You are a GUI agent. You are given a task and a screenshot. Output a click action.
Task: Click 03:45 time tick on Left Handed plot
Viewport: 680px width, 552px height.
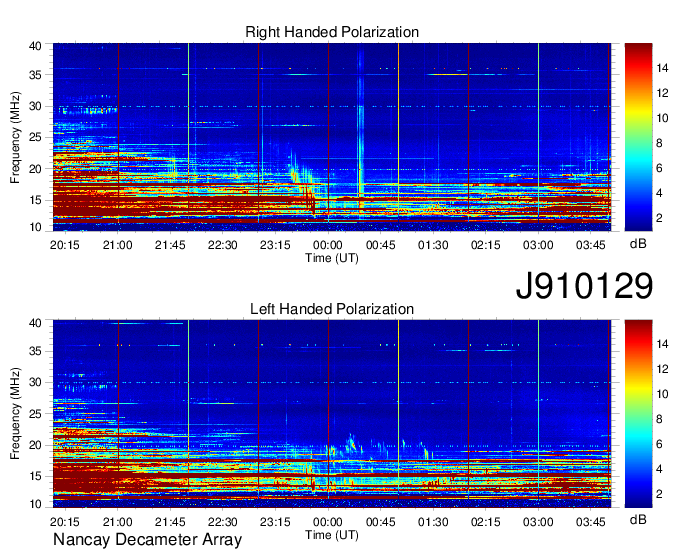click(x=590, y=522)
